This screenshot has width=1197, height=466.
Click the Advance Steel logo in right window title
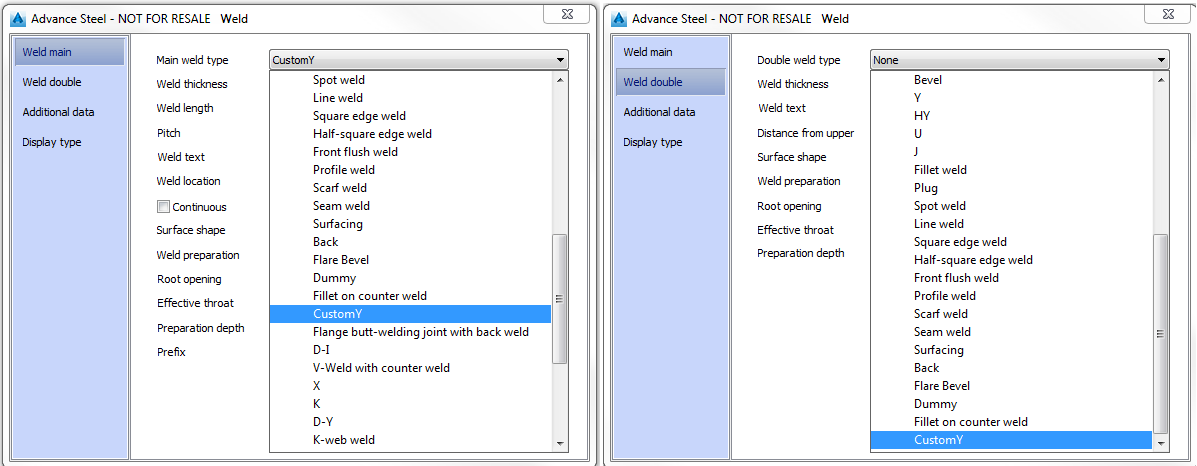pyautogui.click(x=619, y=18)
